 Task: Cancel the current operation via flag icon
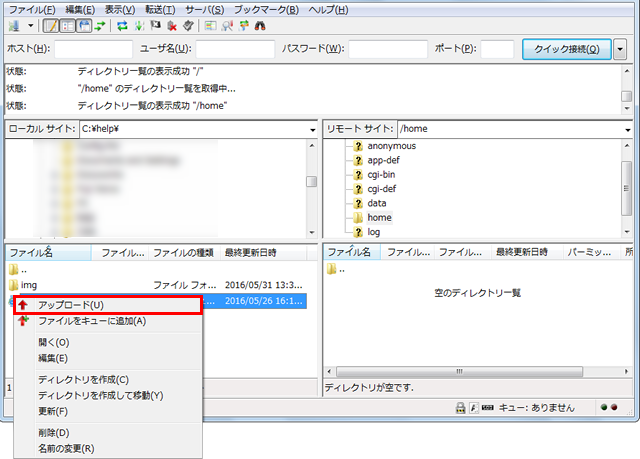click(155, 26)
